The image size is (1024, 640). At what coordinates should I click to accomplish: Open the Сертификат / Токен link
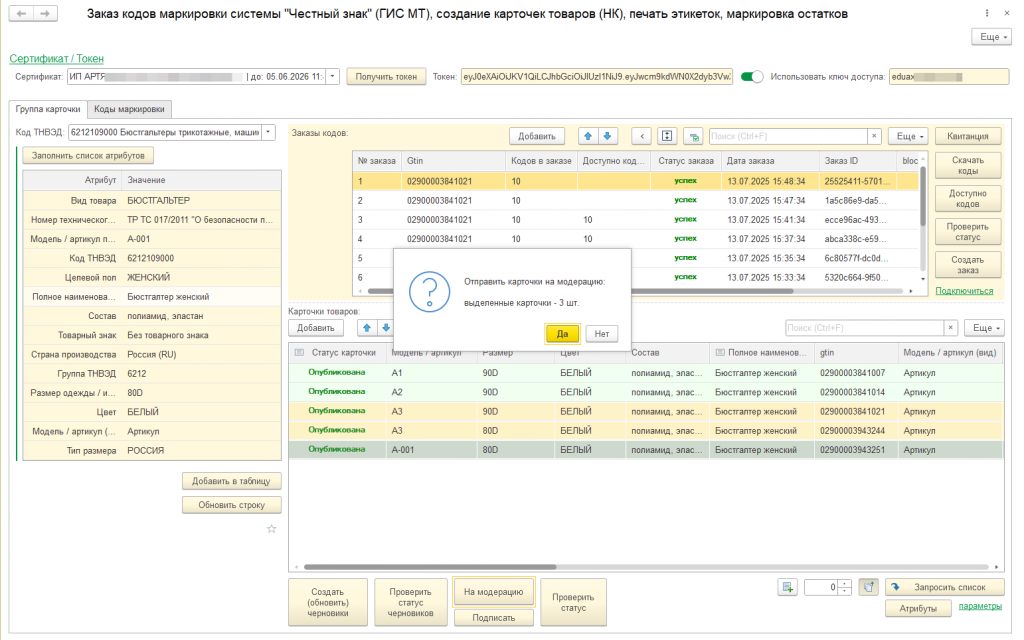(56, 59)
